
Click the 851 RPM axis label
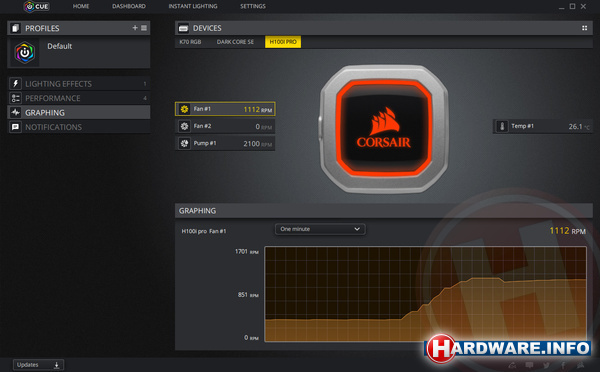(x=248, y=295)
